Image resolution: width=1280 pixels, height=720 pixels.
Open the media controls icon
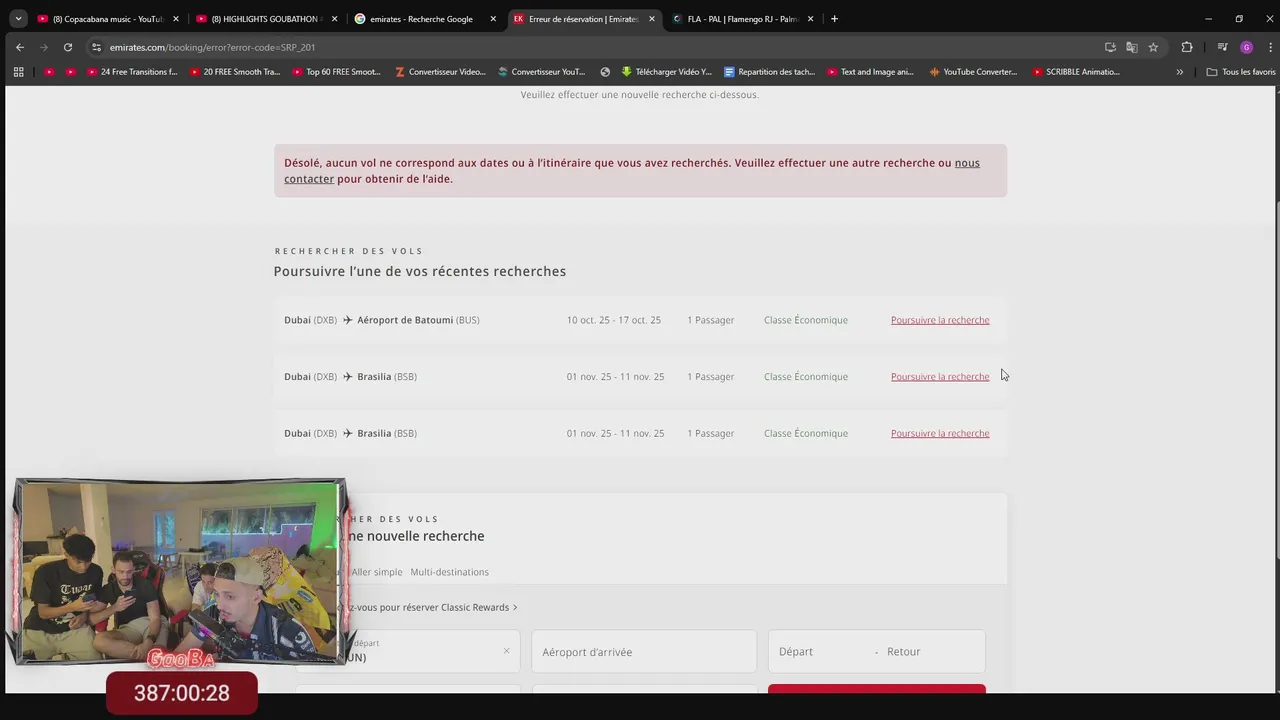(x=1222, y=47)
